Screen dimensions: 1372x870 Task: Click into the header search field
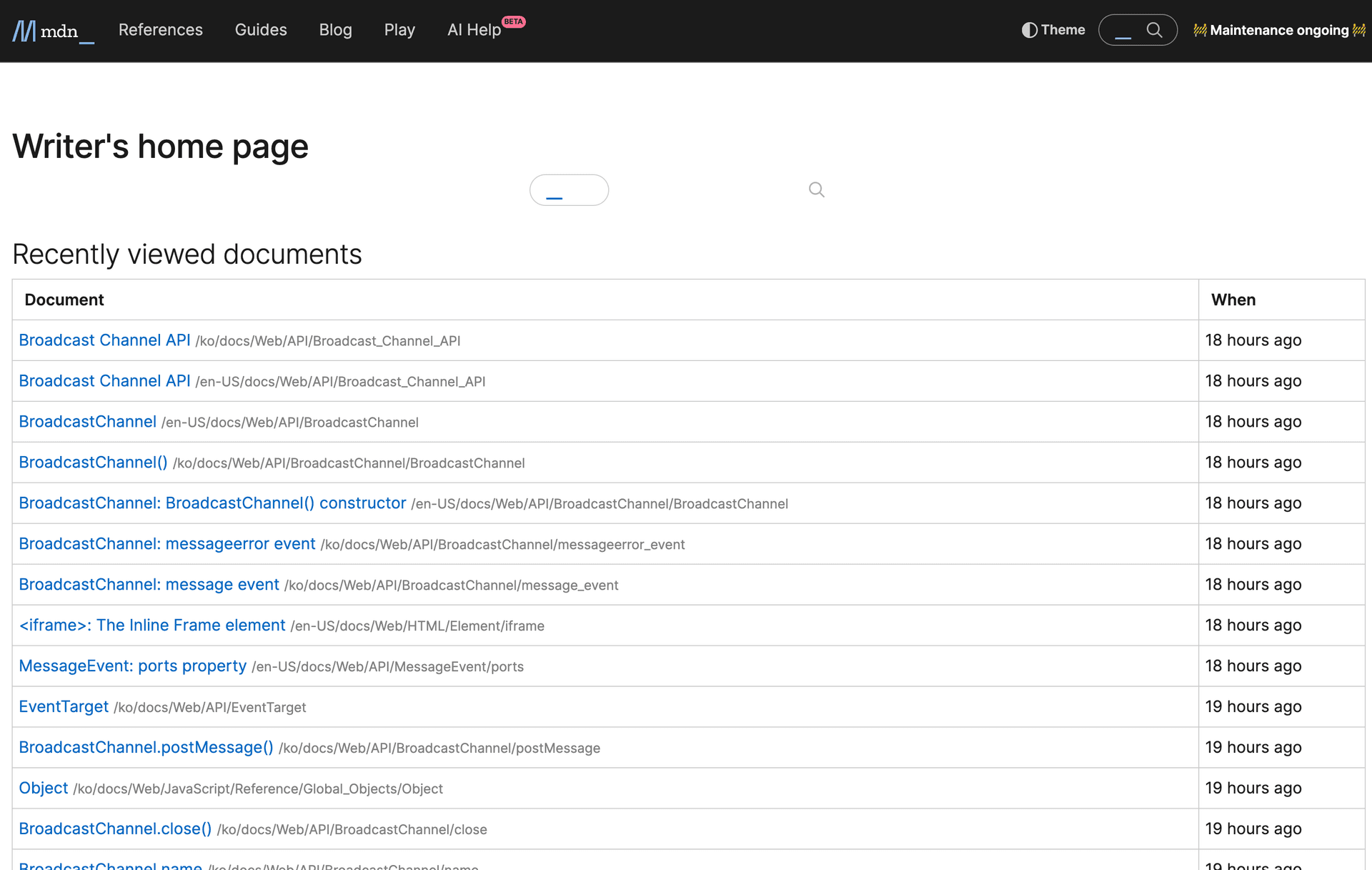(1124, 30)
